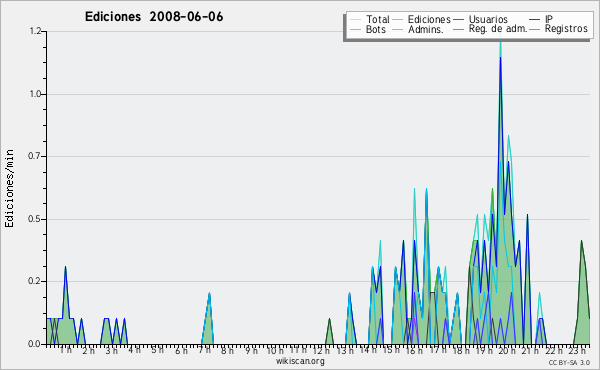Click the '18 h' x-axis label

coord(462,350)
